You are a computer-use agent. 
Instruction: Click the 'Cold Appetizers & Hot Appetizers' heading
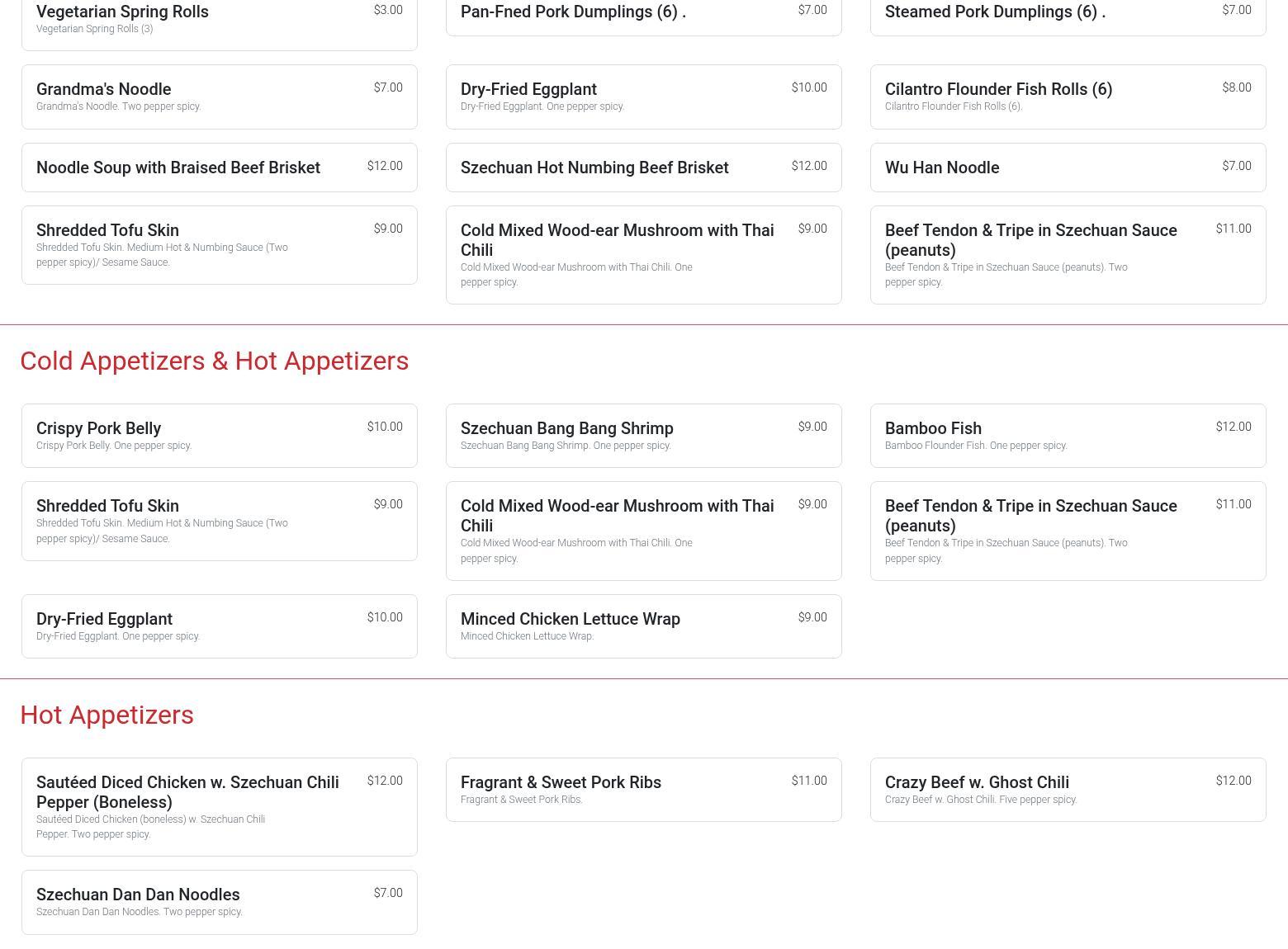pyautogui.click(x=215, y=361)
